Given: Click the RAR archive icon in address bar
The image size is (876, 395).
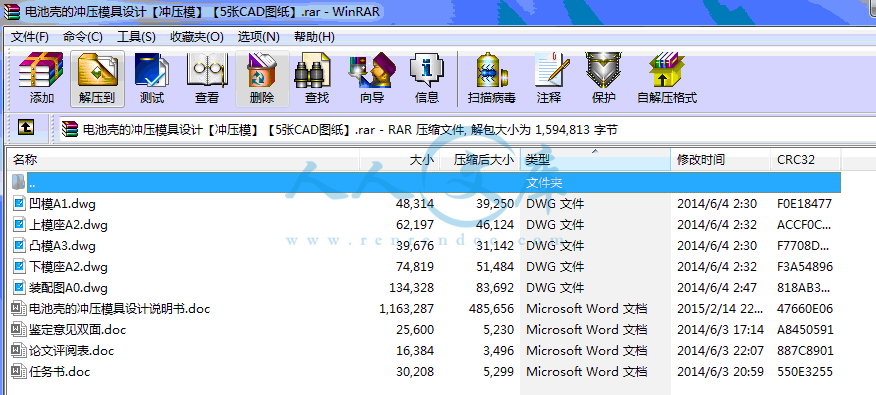Looking at the screenshot, I should (x=70, y=129).
